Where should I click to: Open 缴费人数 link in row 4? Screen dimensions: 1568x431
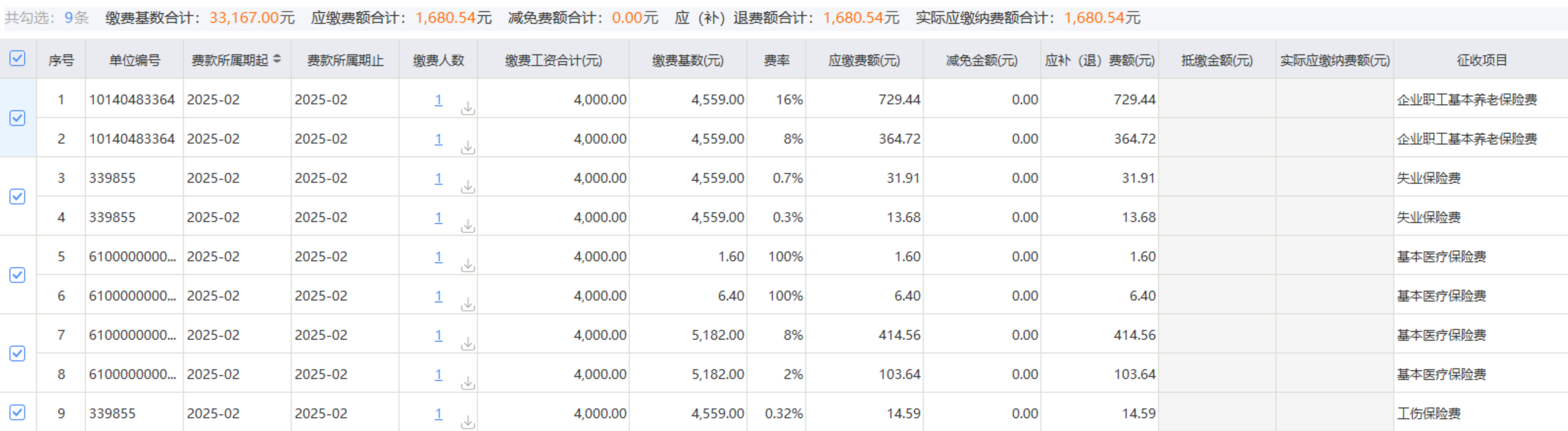click(x=438, y=218)
